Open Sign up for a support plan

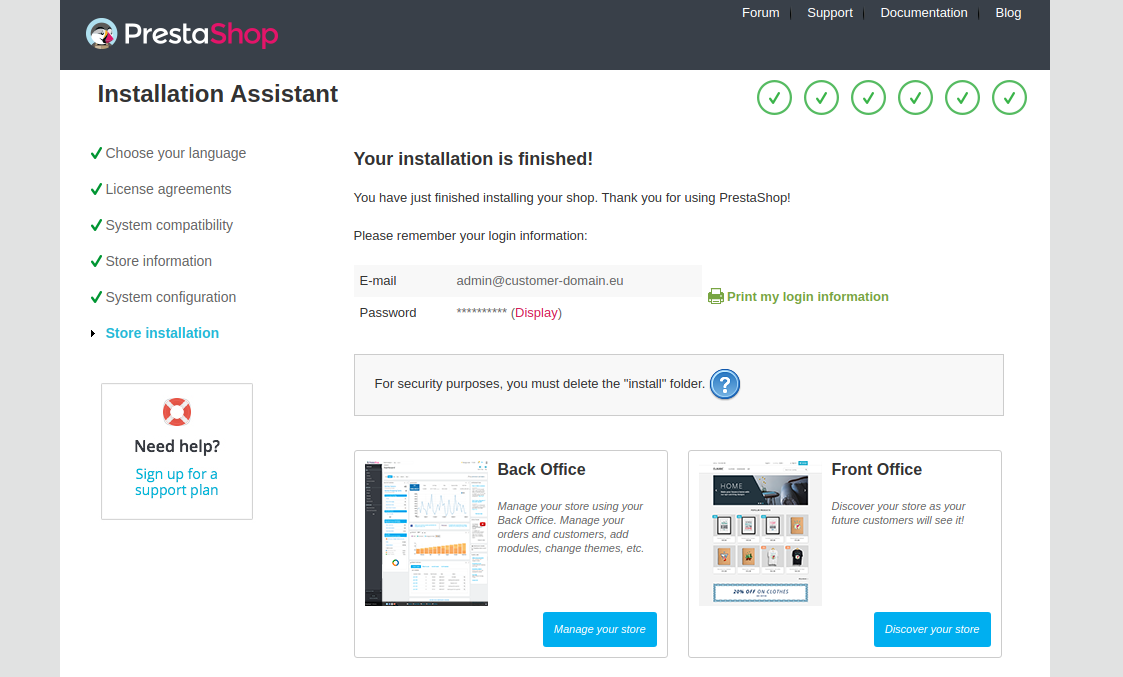click(177, 482)
